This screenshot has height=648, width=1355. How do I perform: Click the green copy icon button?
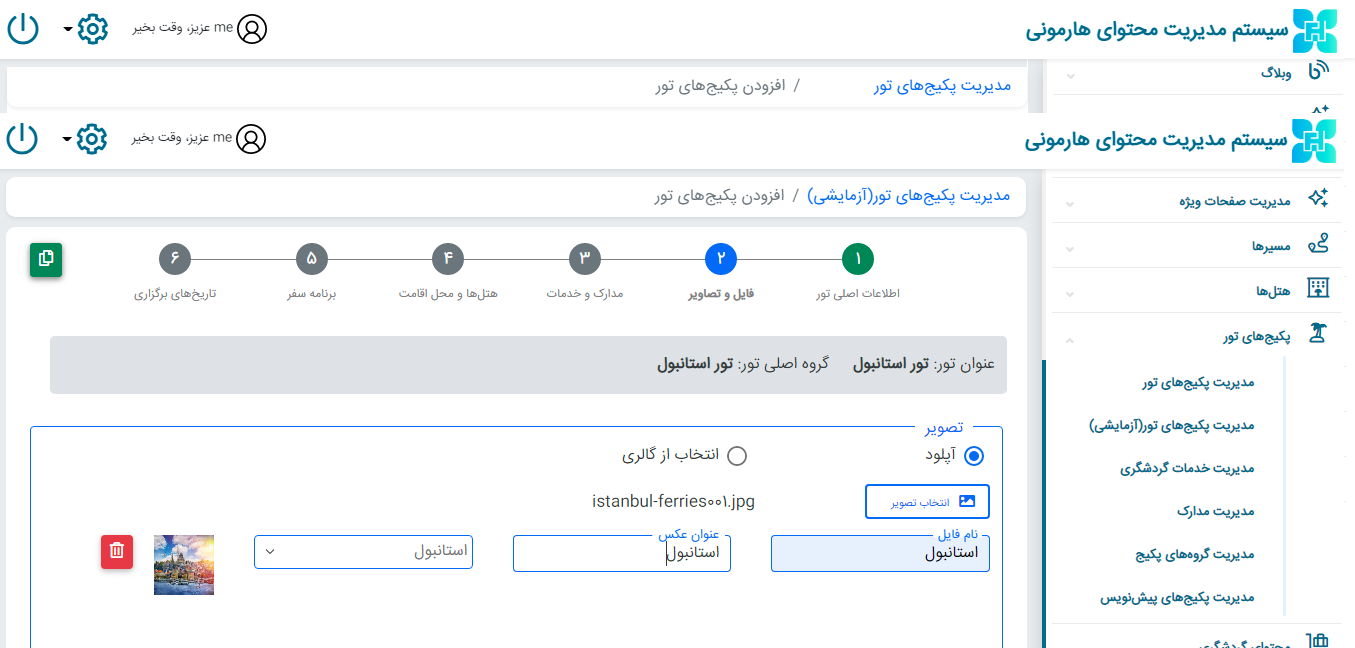click(x=46, y=259)
